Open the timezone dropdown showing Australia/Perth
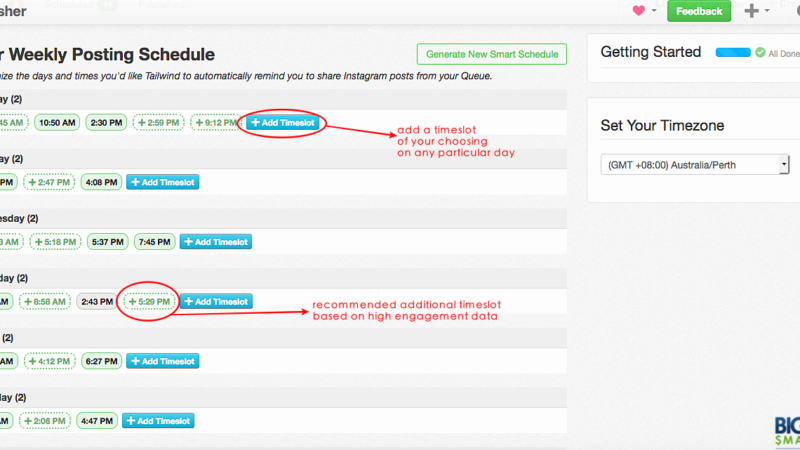 pyautogui.click(x=695, y=164)
